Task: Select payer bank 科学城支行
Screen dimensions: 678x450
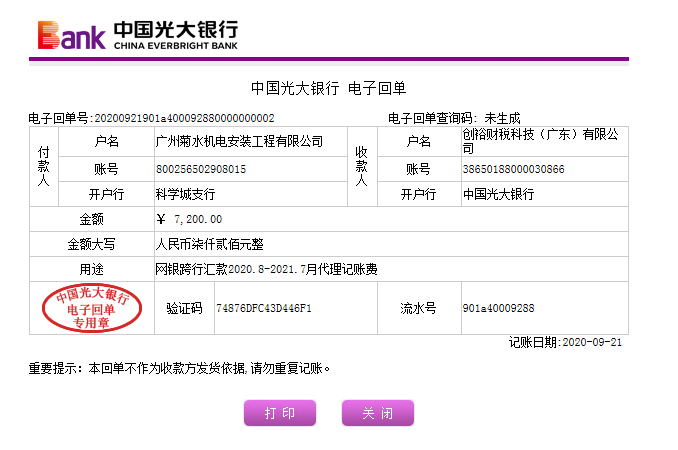Action: pyautogui.click(x=185, y=194)
